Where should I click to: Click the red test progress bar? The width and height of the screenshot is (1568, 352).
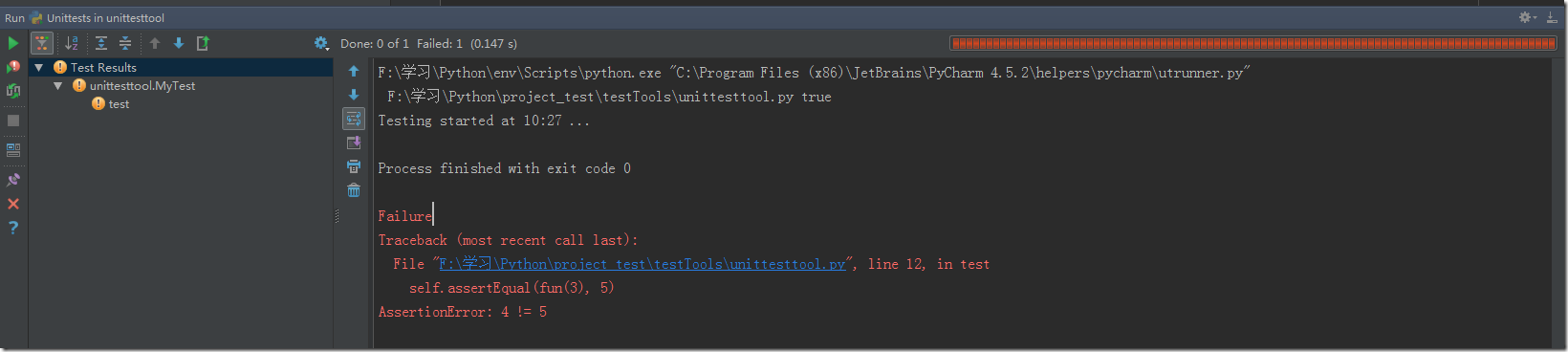click(x=1253, y=43)
